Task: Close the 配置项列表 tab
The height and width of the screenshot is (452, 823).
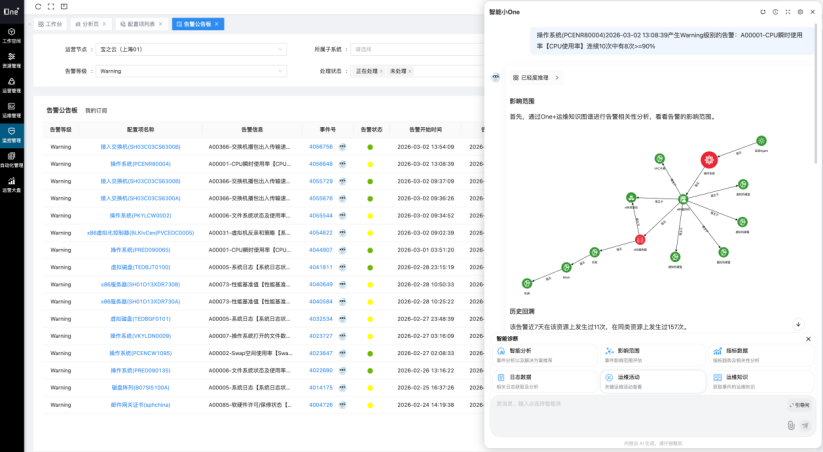Action: (160, 24)
